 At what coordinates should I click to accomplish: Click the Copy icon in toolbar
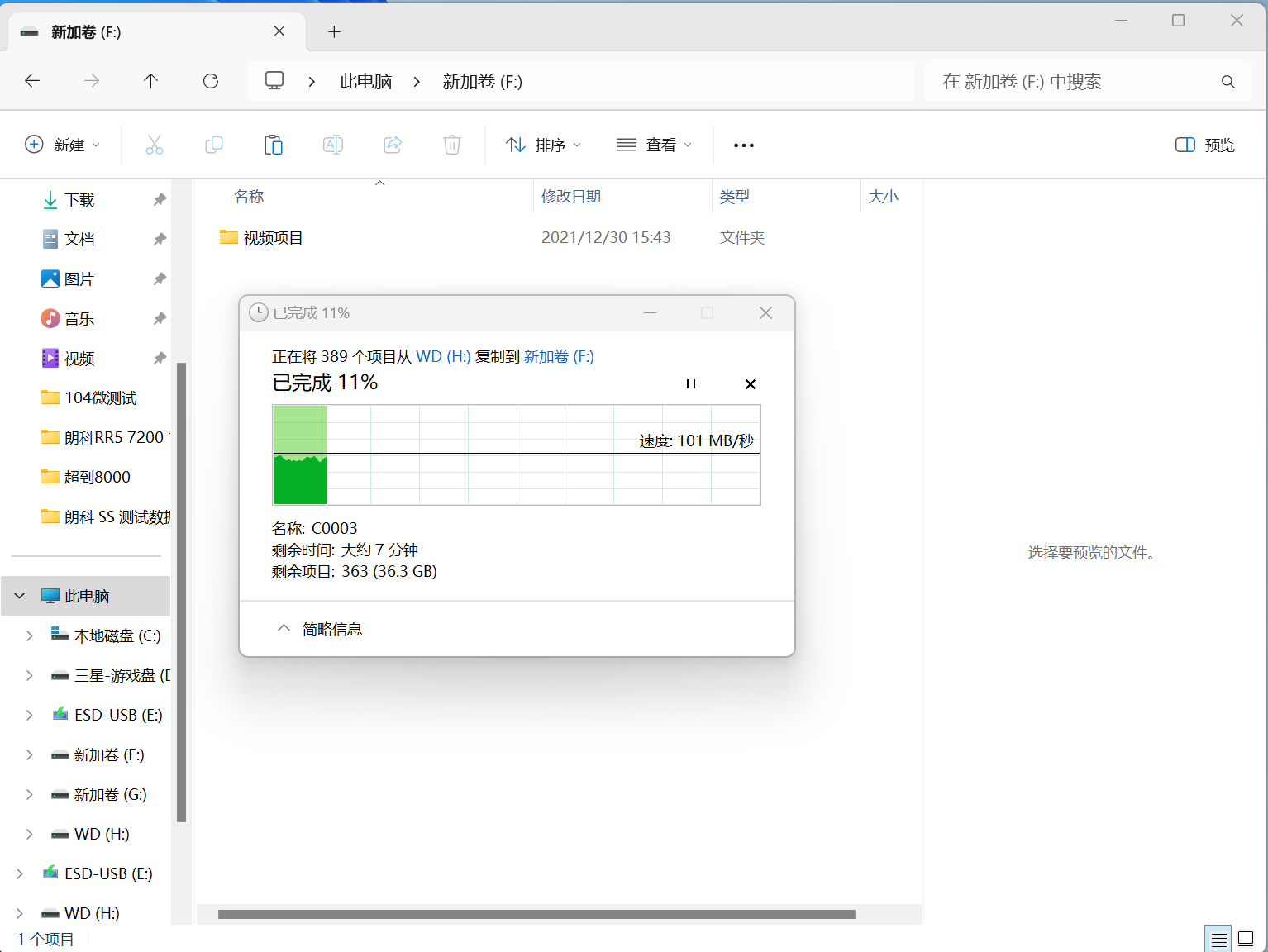click(213, 145)
